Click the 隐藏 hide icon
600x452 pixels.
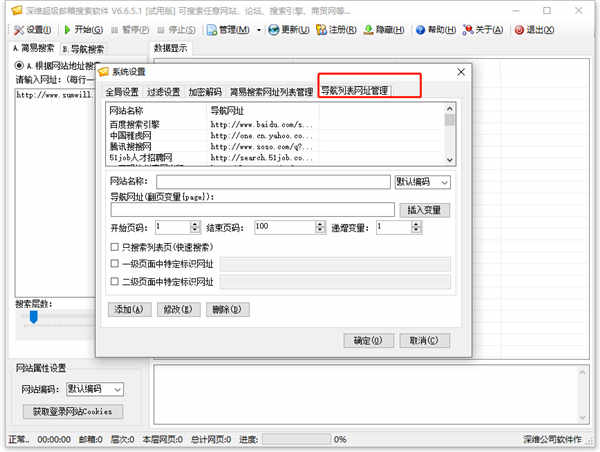(x=384, y=30)
